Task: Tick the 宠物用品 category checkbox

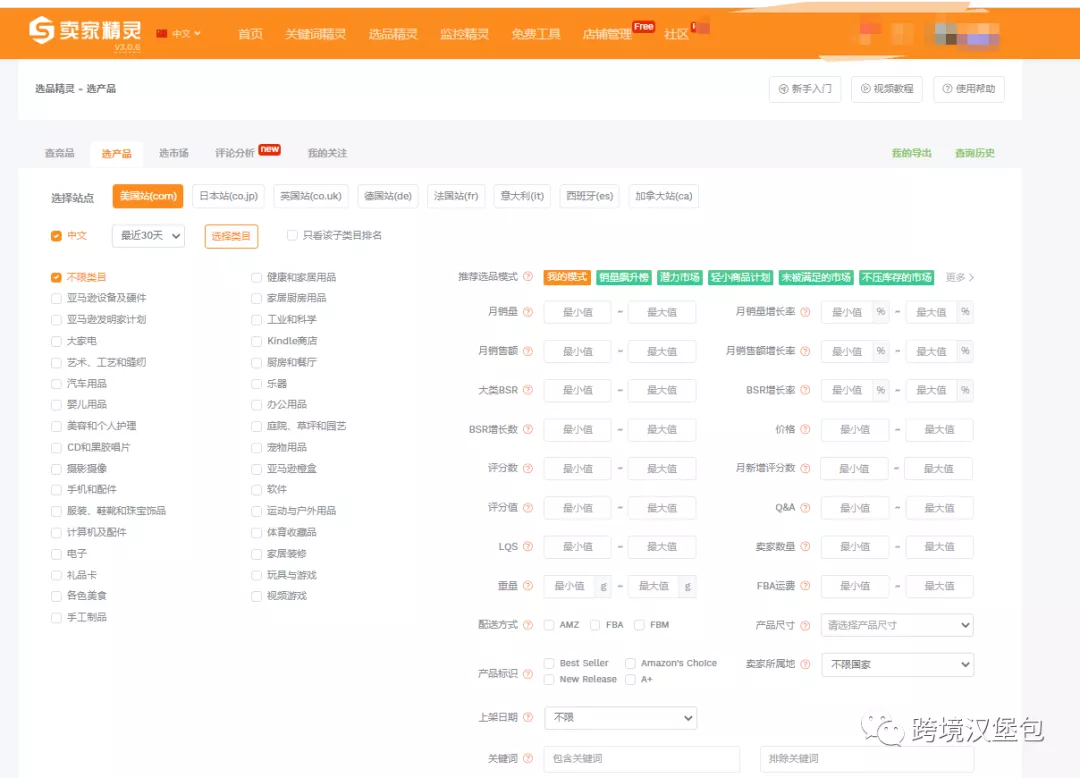Action: [257, 447]
